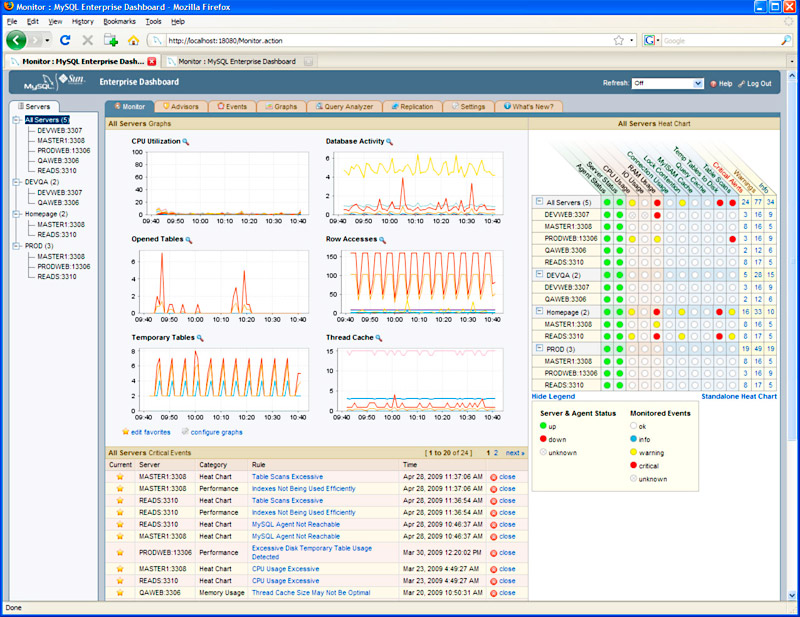Click the red Critical Alerts dot for PRODWEB:13306
Screen dimensions: 800x617
(x=733, y=239)
